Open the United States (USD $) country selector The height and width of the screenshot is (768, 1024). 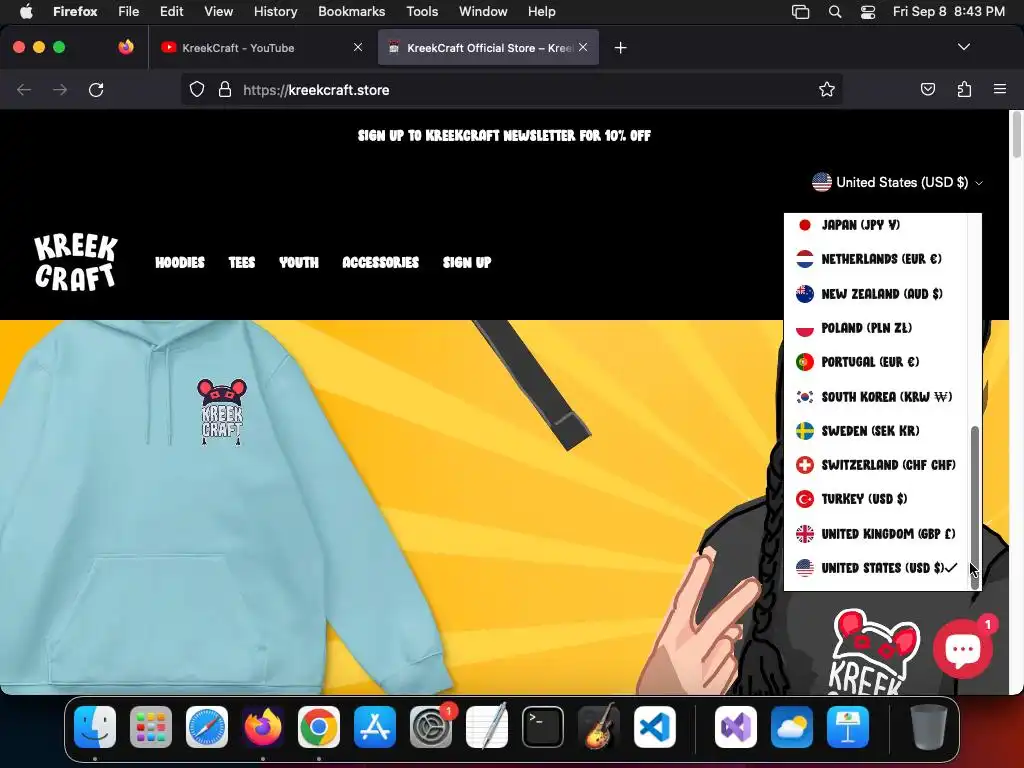click(x=897, y=182)
